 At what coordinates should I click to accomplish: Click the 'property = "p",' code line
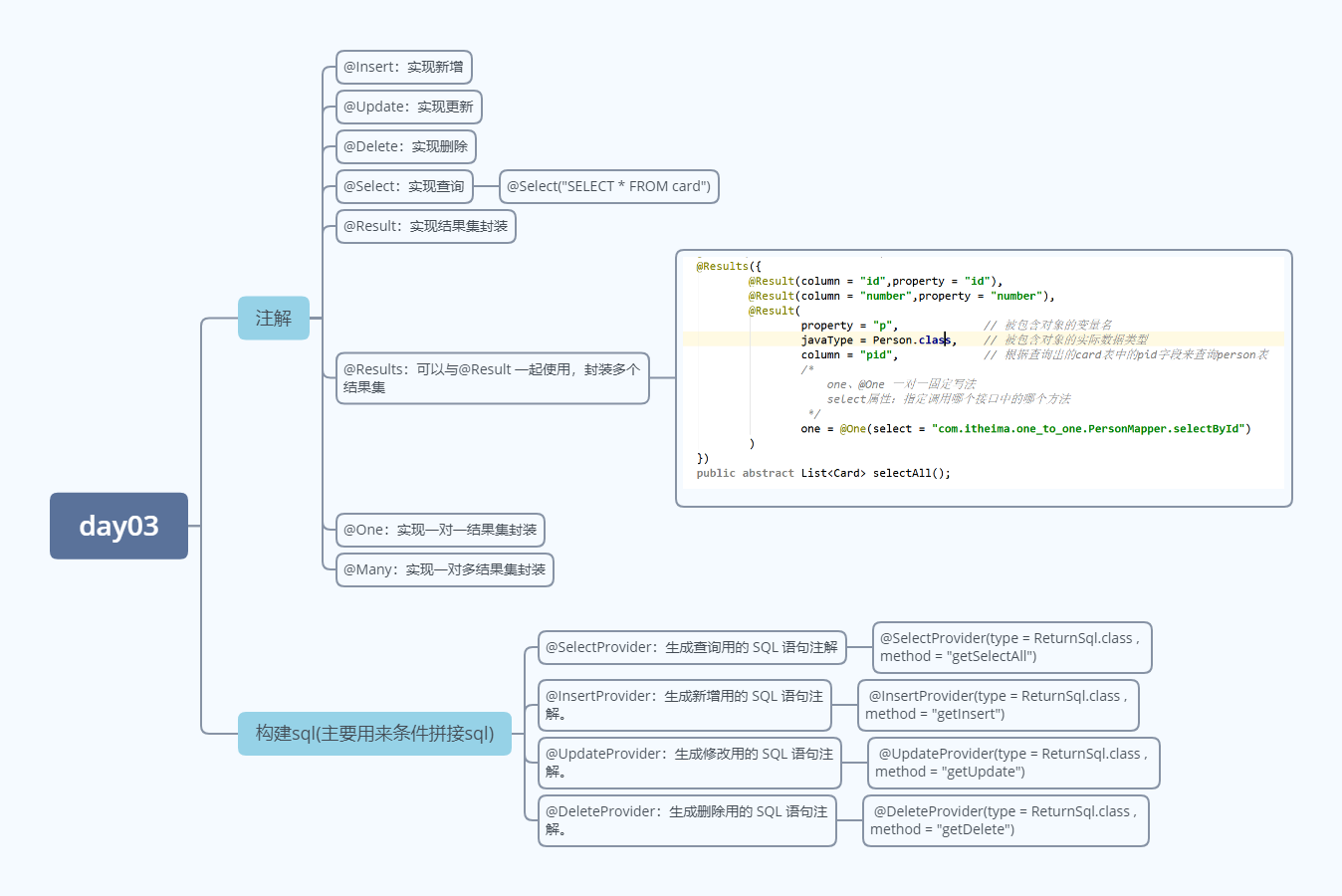click(x=849, y=326)
